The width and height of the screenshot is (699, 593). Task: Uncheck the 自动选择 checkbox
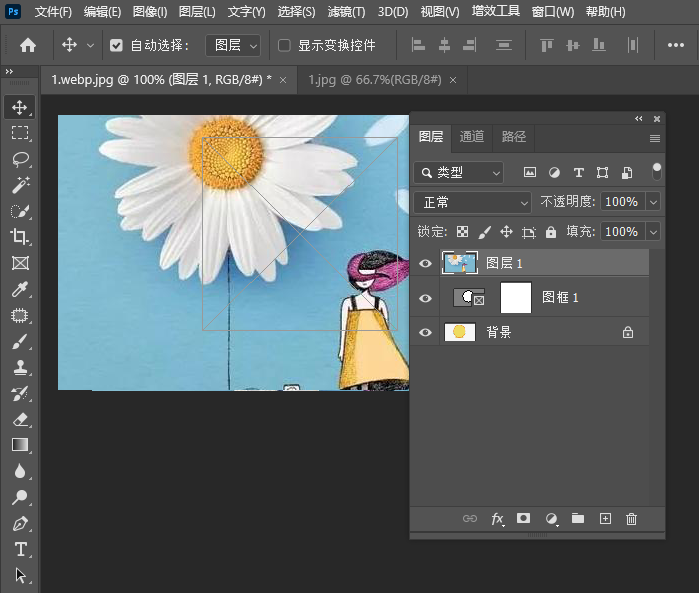coord(117,45)
